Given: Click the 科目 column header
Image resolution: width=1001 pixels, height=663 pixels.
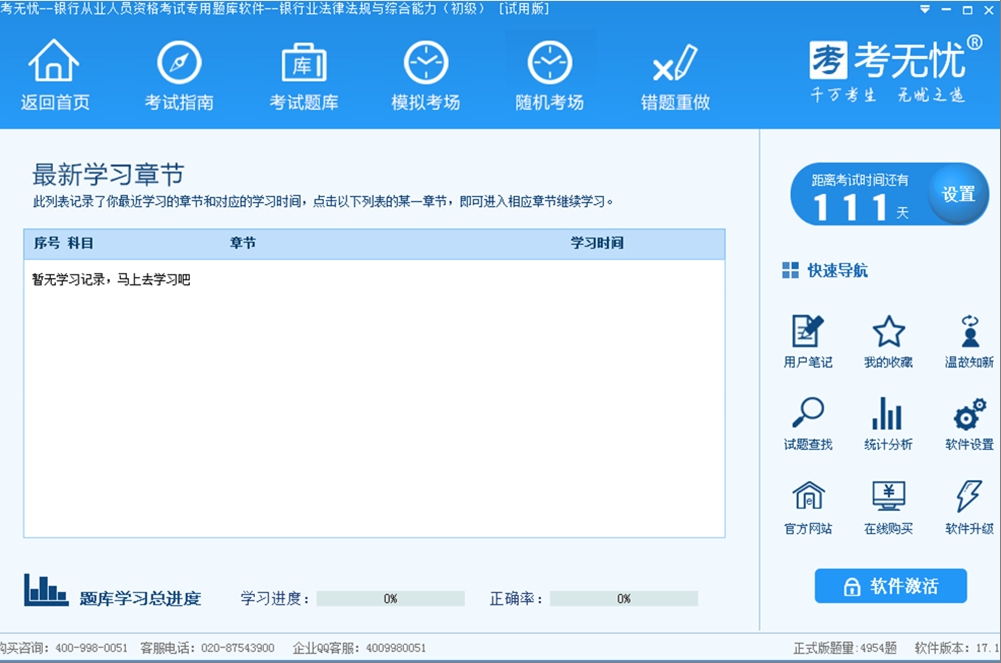Looking at the screenshot, I should (x=80, y=243).
